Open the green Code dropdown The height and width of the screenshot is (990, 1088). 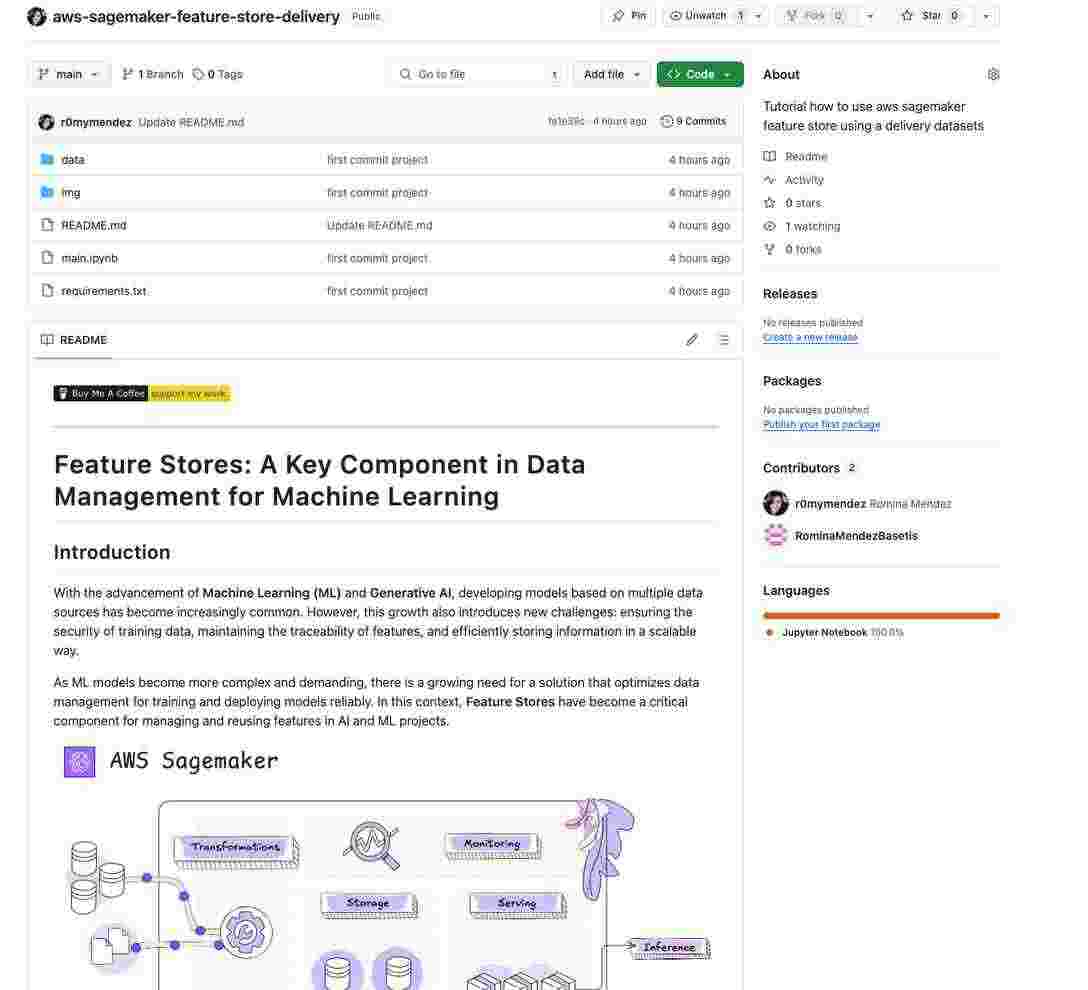coord(700,74)
